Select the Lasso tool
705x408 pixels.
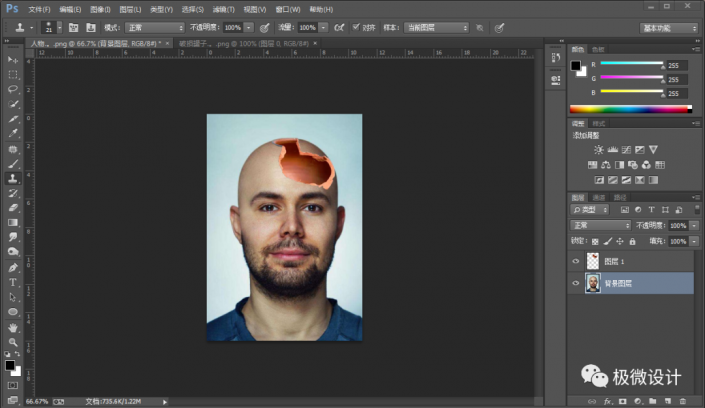point(13,89)
